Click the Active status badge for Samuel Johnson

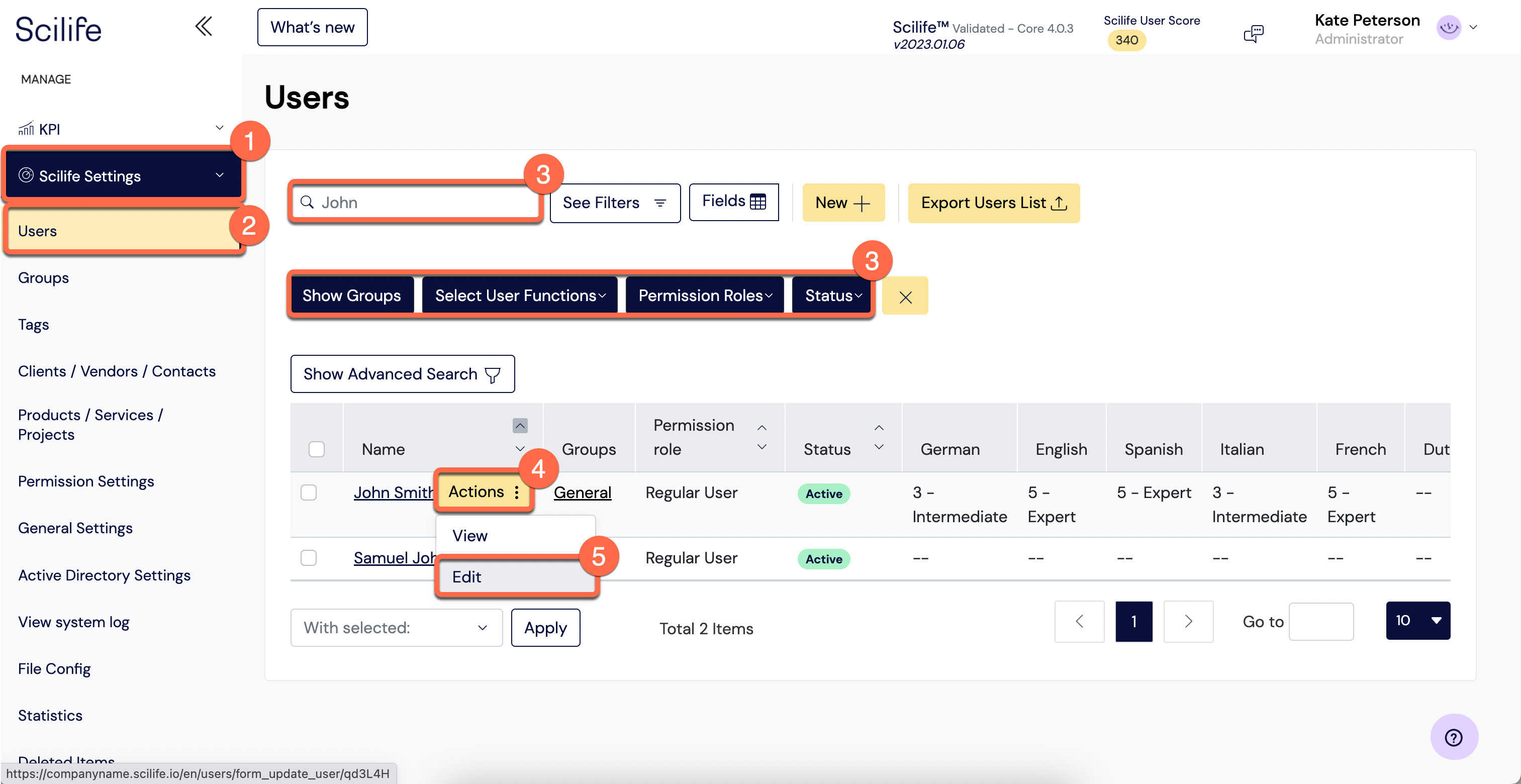823,559
